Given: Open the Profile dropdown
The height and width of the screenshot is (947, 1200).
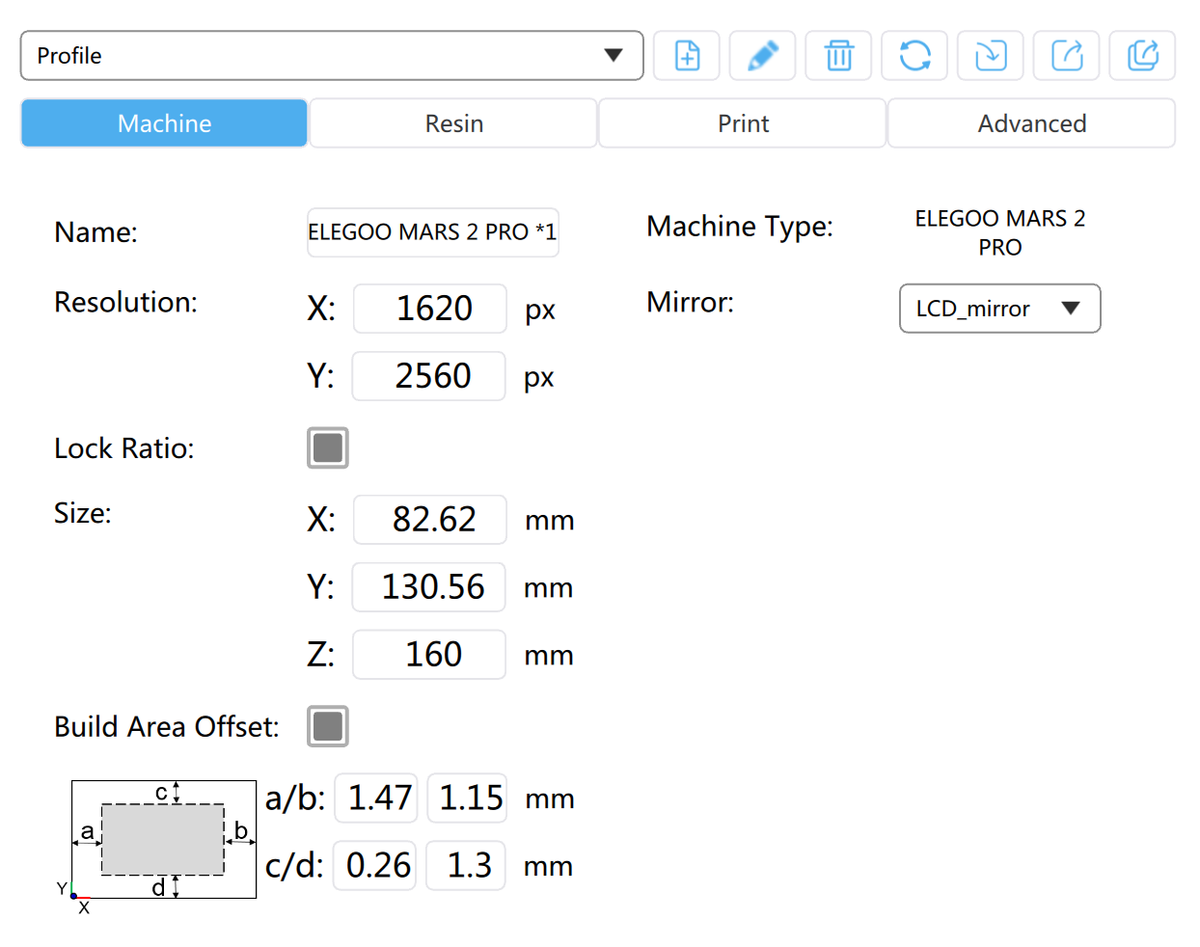Looking at the screenshot, I should (331, 55).
